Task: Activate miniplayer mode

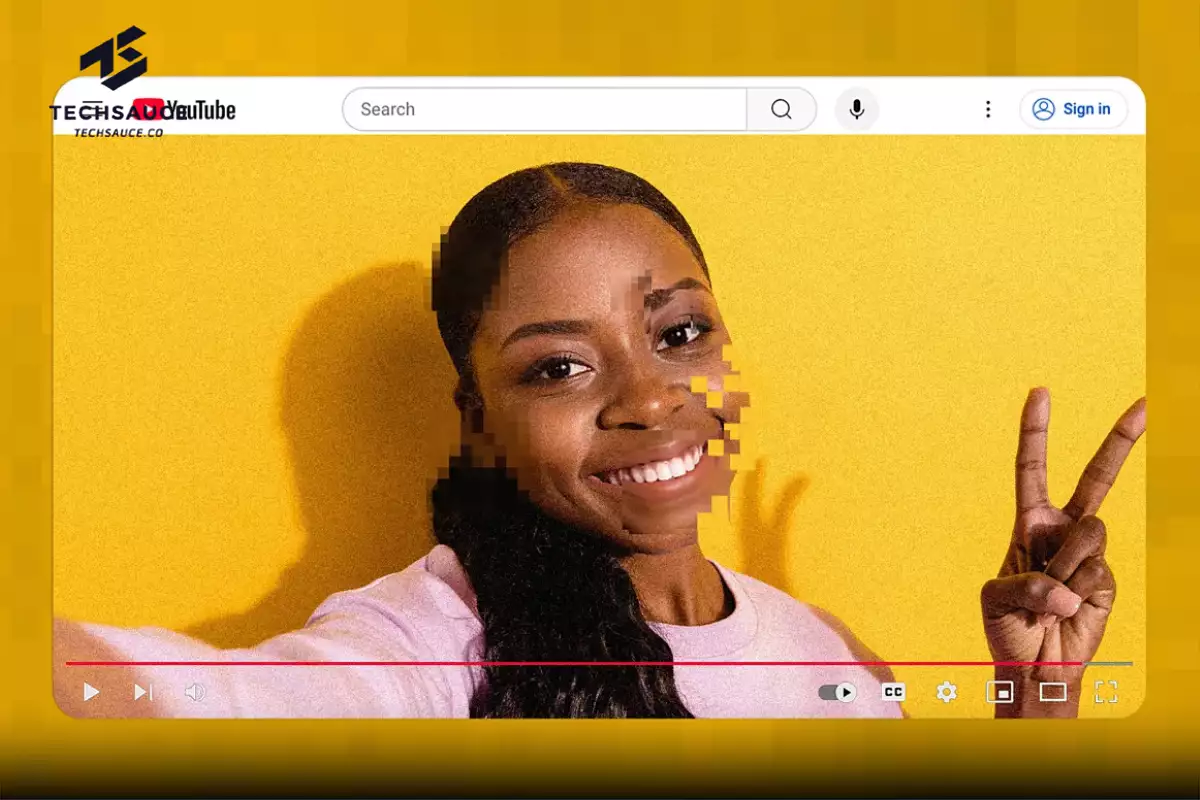Action: (998, 691)
